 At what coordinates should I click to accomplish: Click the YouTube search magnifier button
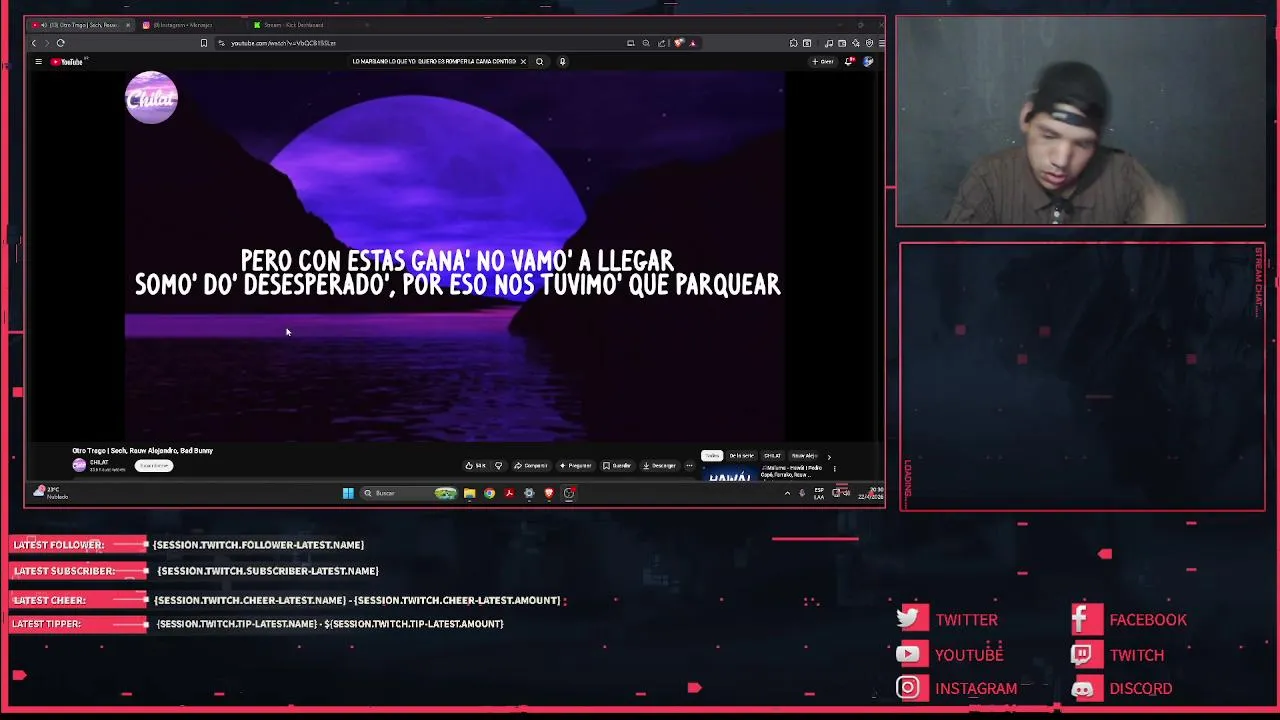click(x=540, y=62)
